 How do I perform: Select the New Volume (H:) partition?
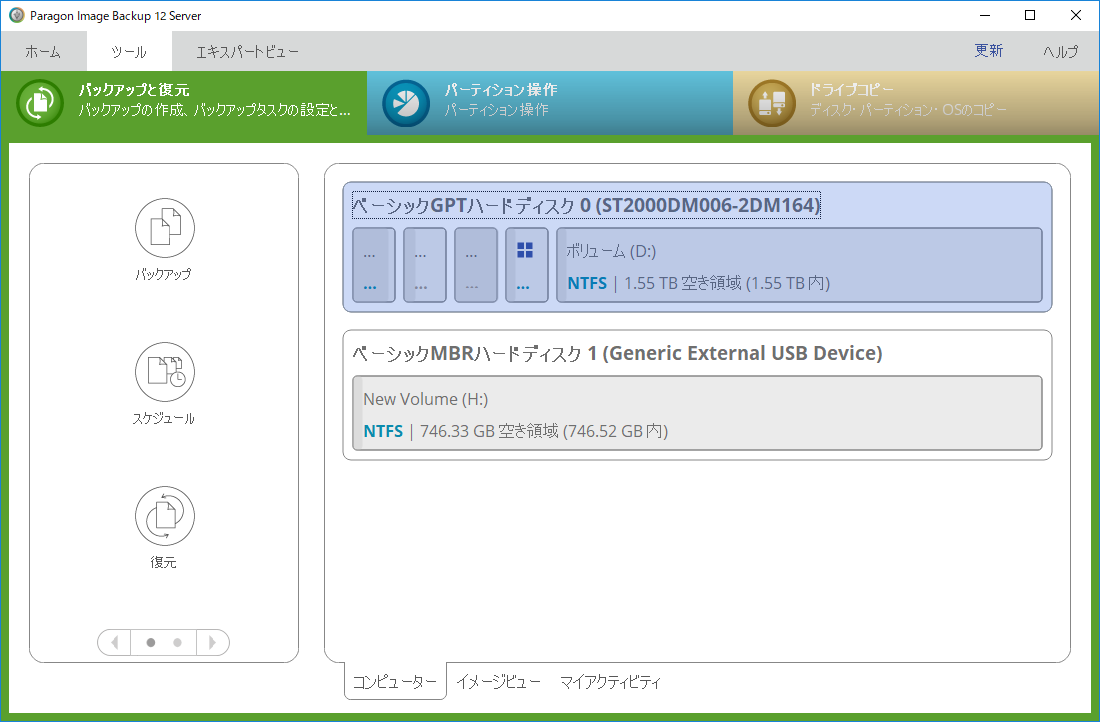pos(697,414)
